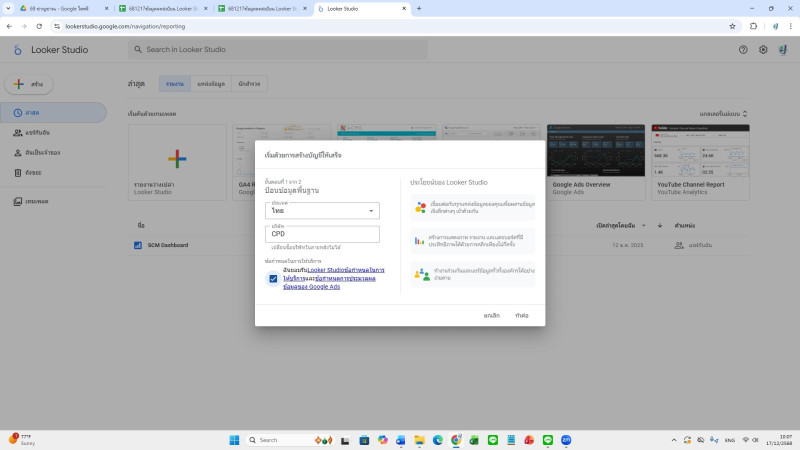This screenshot has height=450, width=800.
Task: Click the ทำต่อ continue button
Action: point(521,315)
